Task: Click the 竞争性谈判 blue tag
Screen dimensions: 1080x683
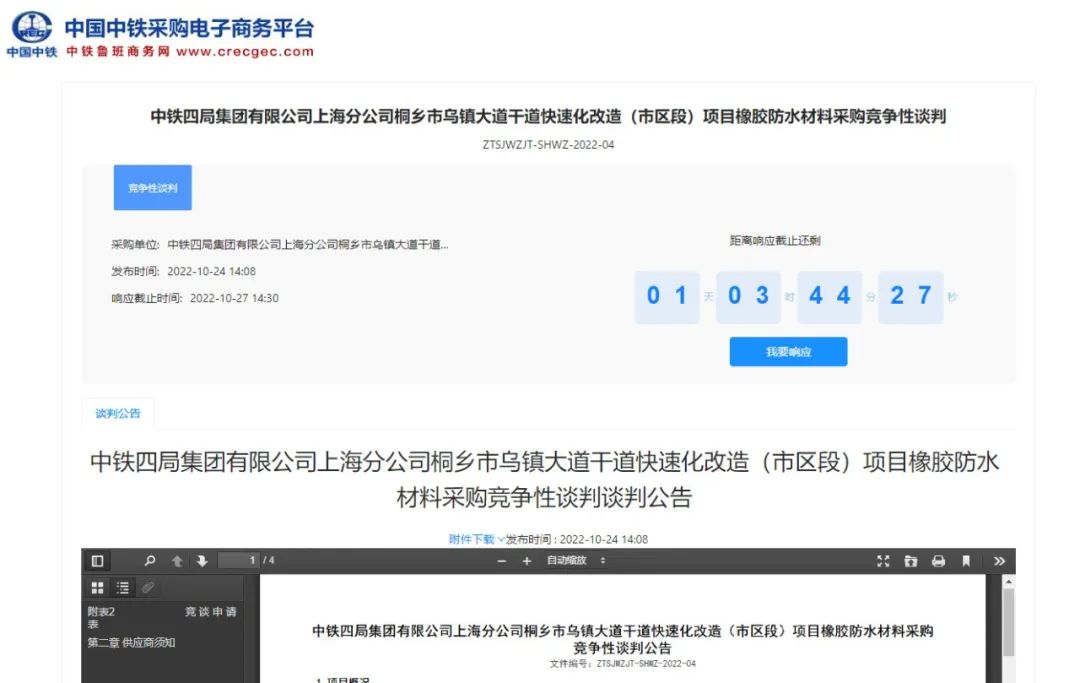Action: click(153, 187)
